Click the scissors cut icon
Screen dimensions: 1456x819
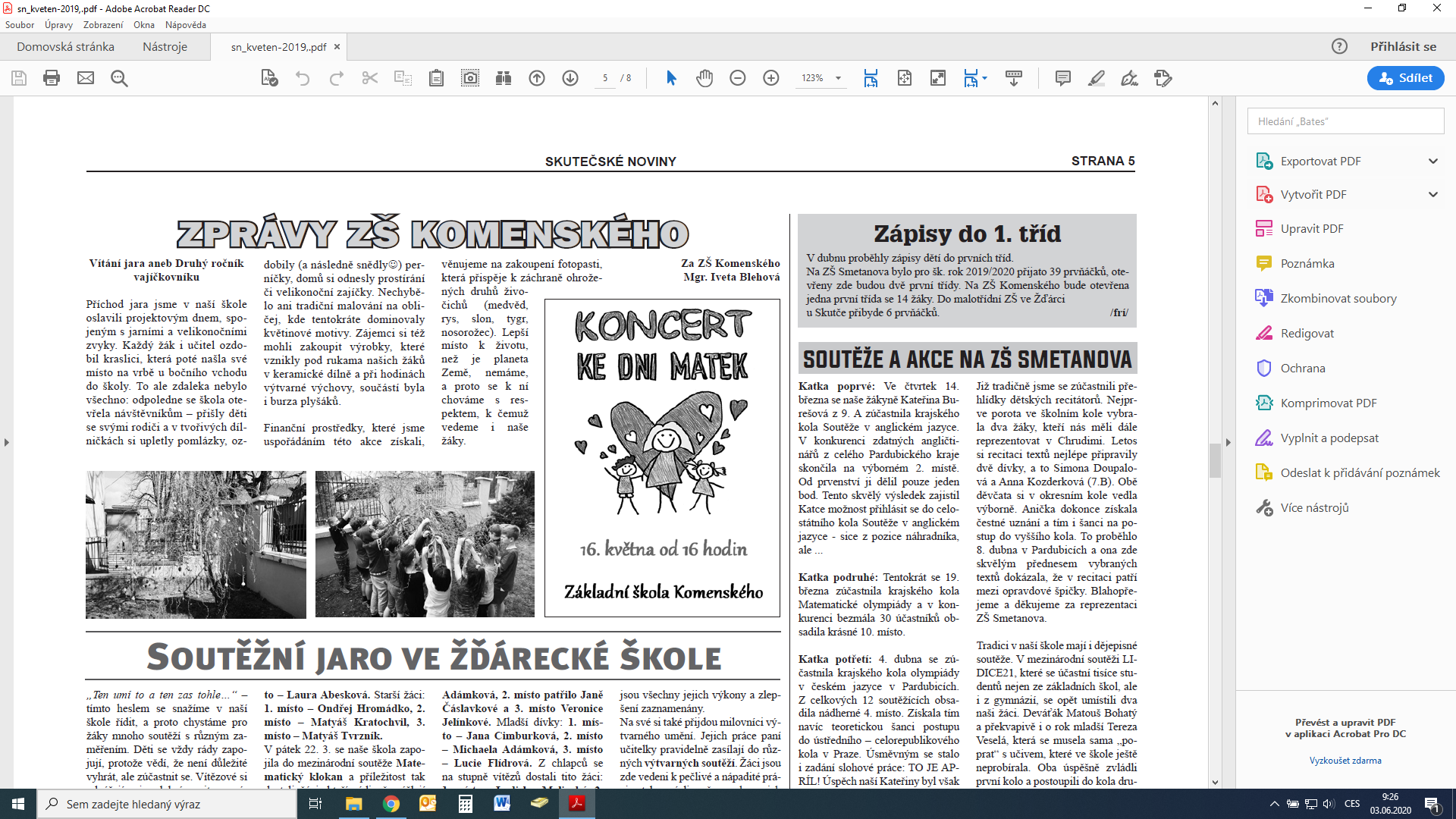tap(370, 78)
